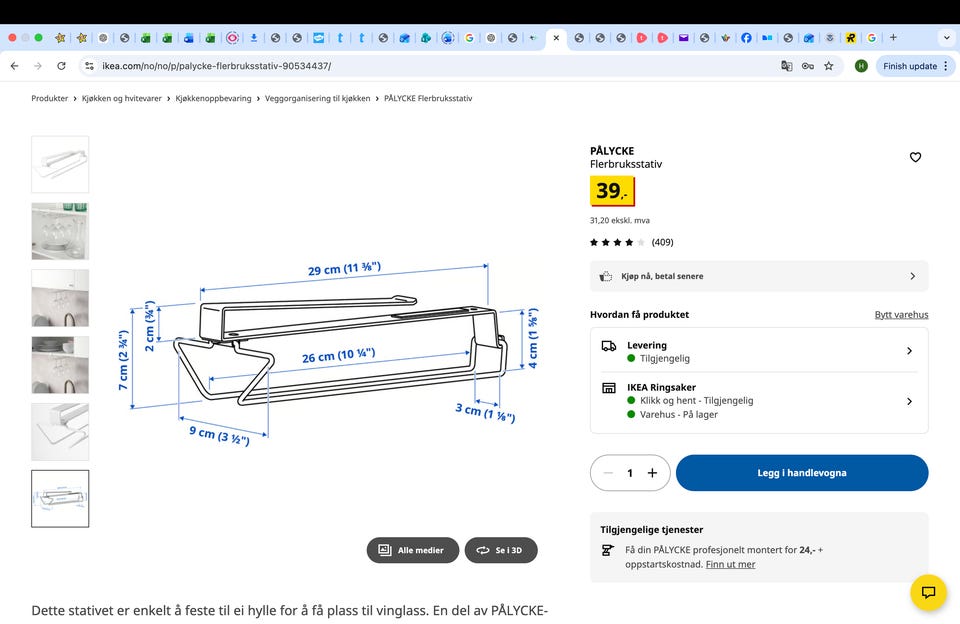Click the PÅLYCKE product name
The image size is (960, 624).
tap(612, 151)
